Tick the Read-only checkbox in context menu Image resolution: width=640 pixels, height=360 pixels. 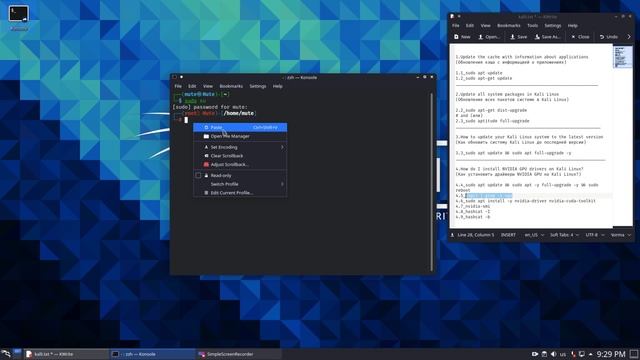pos(198,176)
